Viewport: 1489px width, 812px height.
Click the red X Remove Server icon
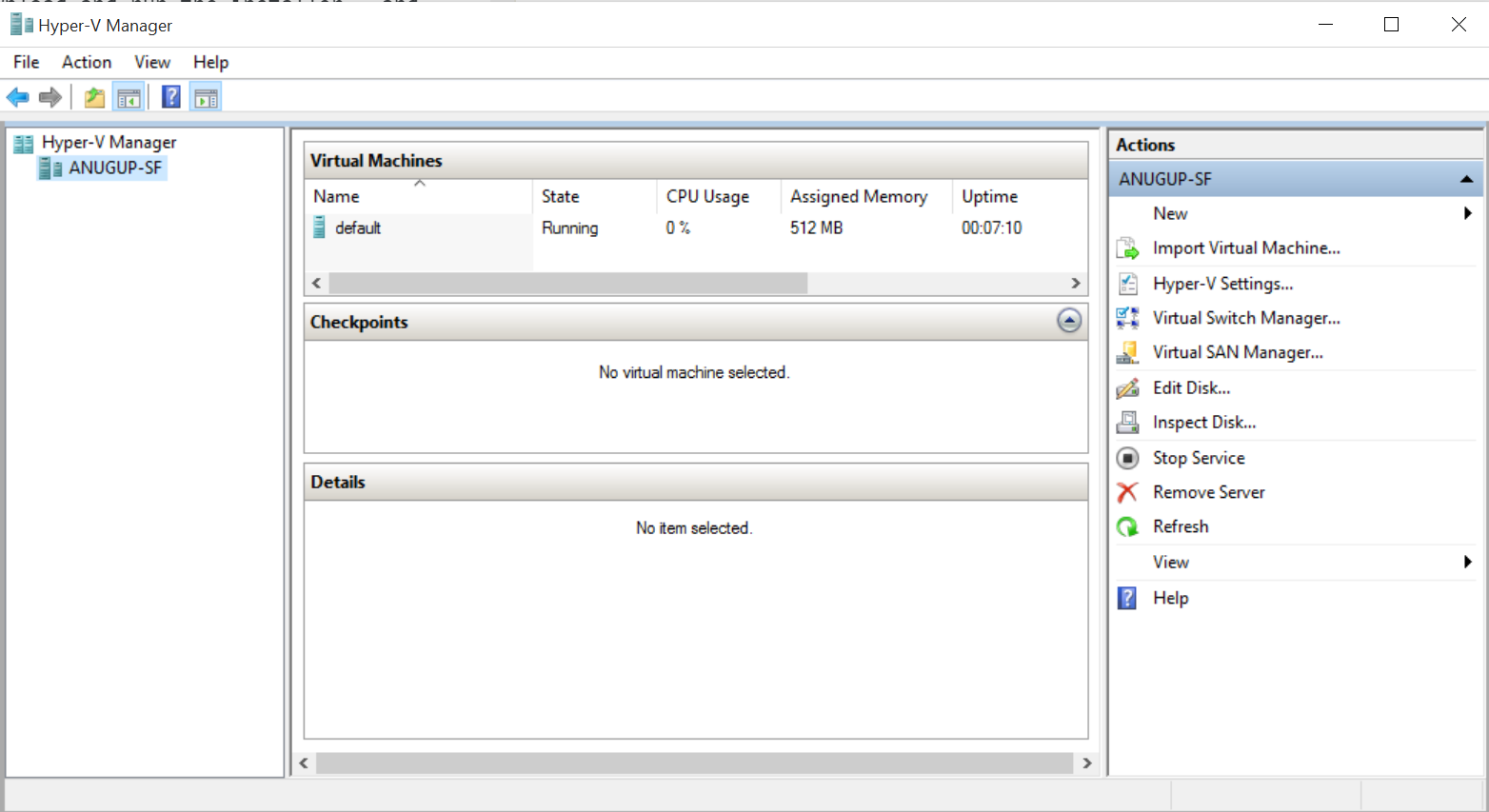1127,492
